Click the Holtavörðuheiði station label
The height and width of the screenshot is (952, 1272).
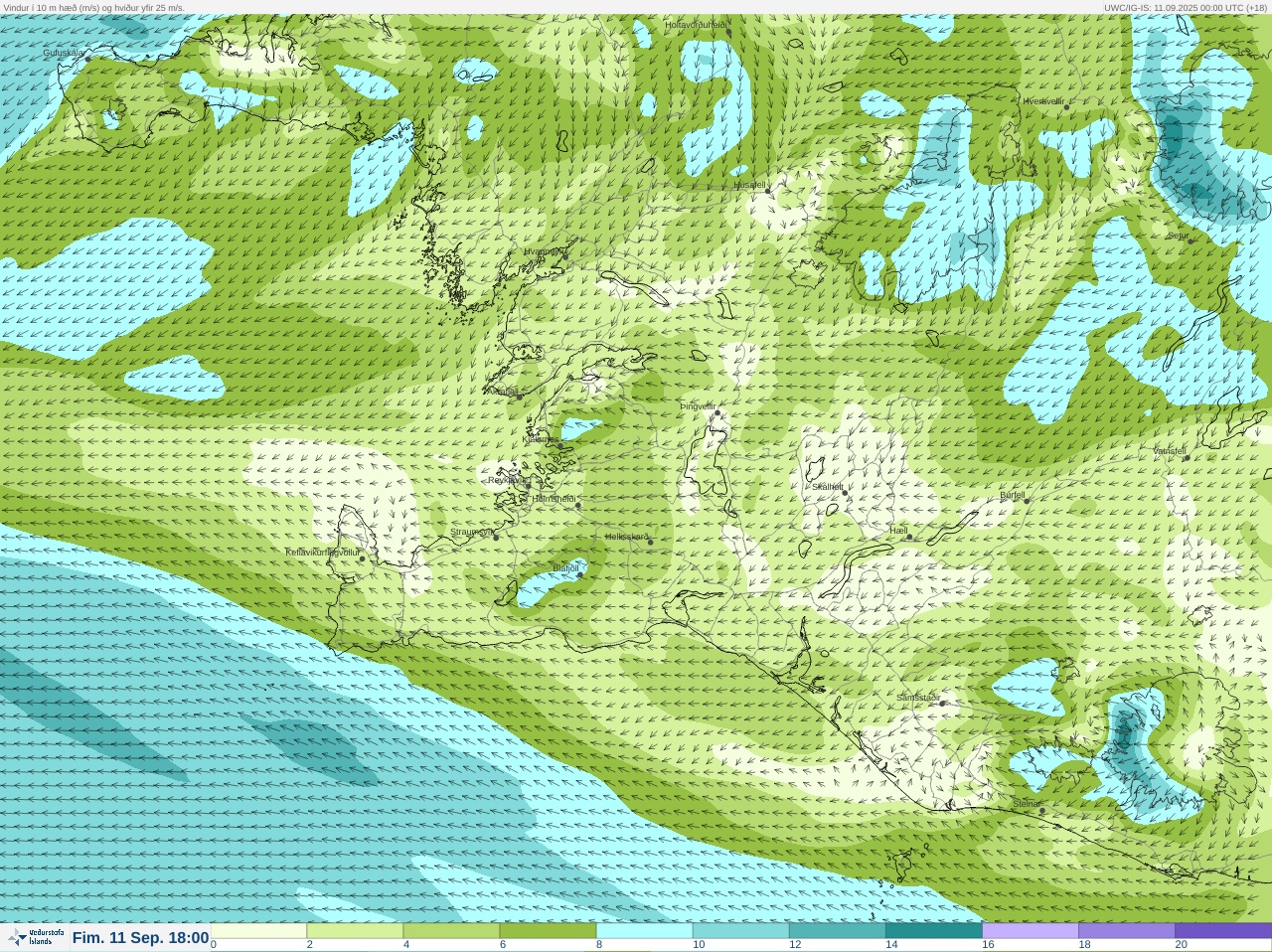695,24
